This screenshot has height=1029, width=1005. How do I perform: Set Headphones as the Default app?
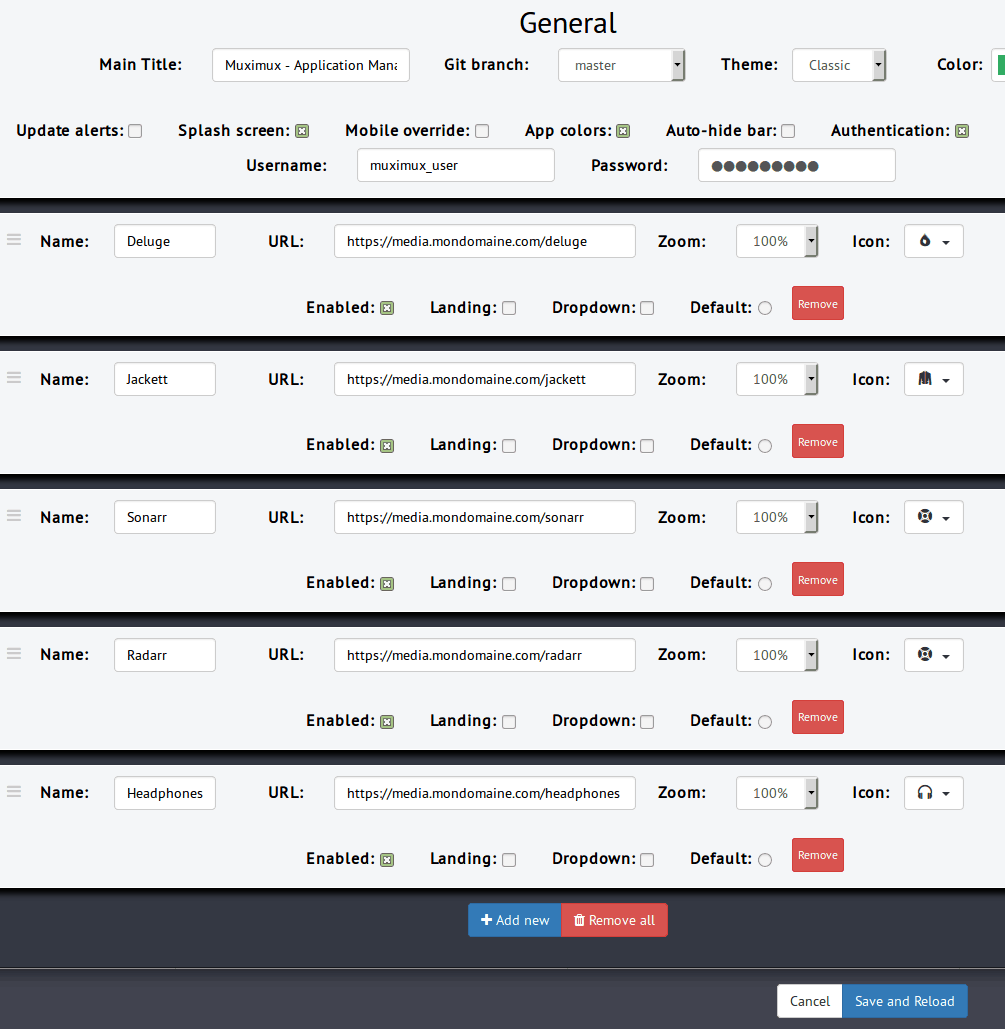pyautogui.click(x=765, y=859)
